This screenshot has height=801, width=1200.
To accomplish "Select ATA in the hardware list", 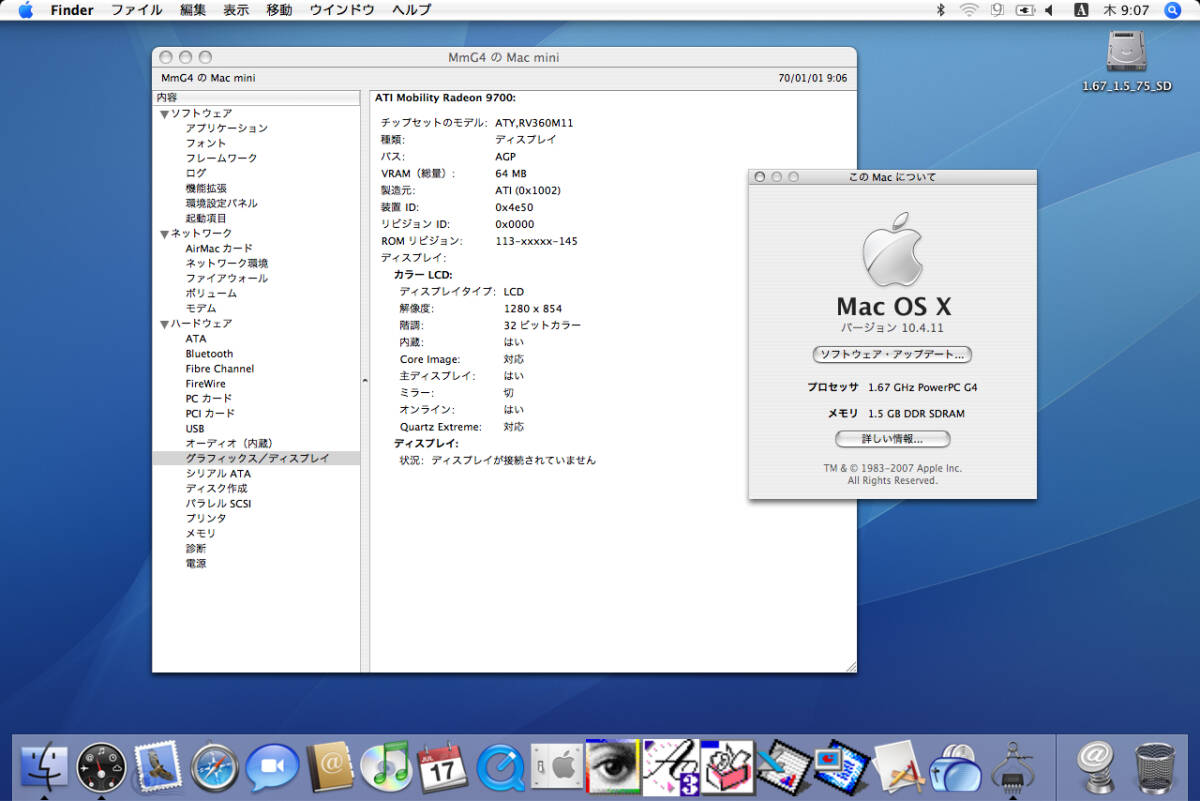I will pos(196,339).
